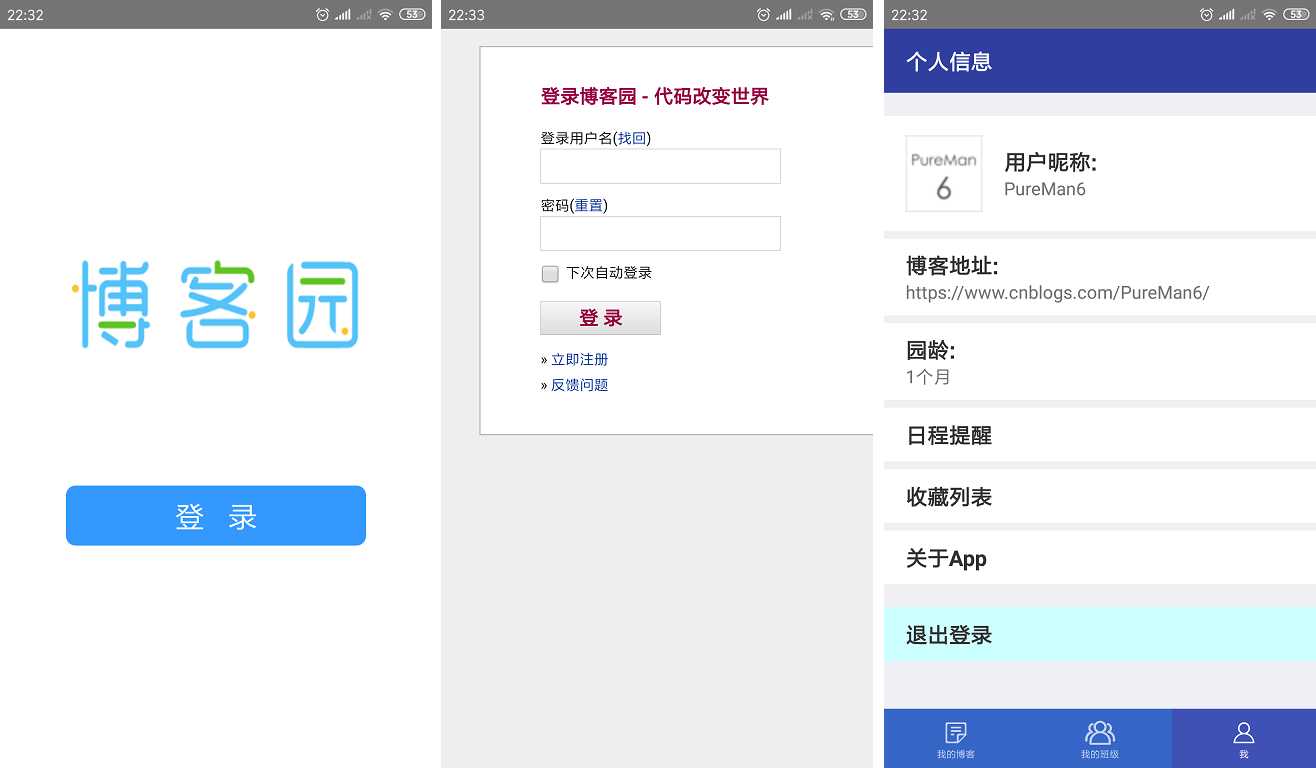The image size is (1316, 768).
Task: Click the 重置 password reset link
Action: pos(589,205)
